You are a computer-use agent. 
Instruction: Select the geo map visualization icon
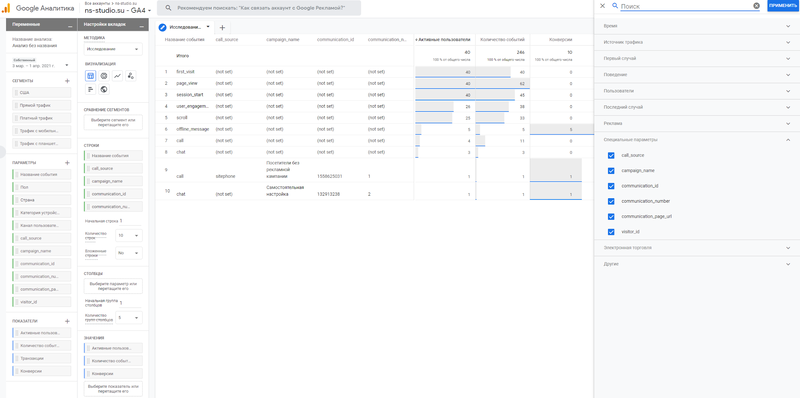coord(104,89)
